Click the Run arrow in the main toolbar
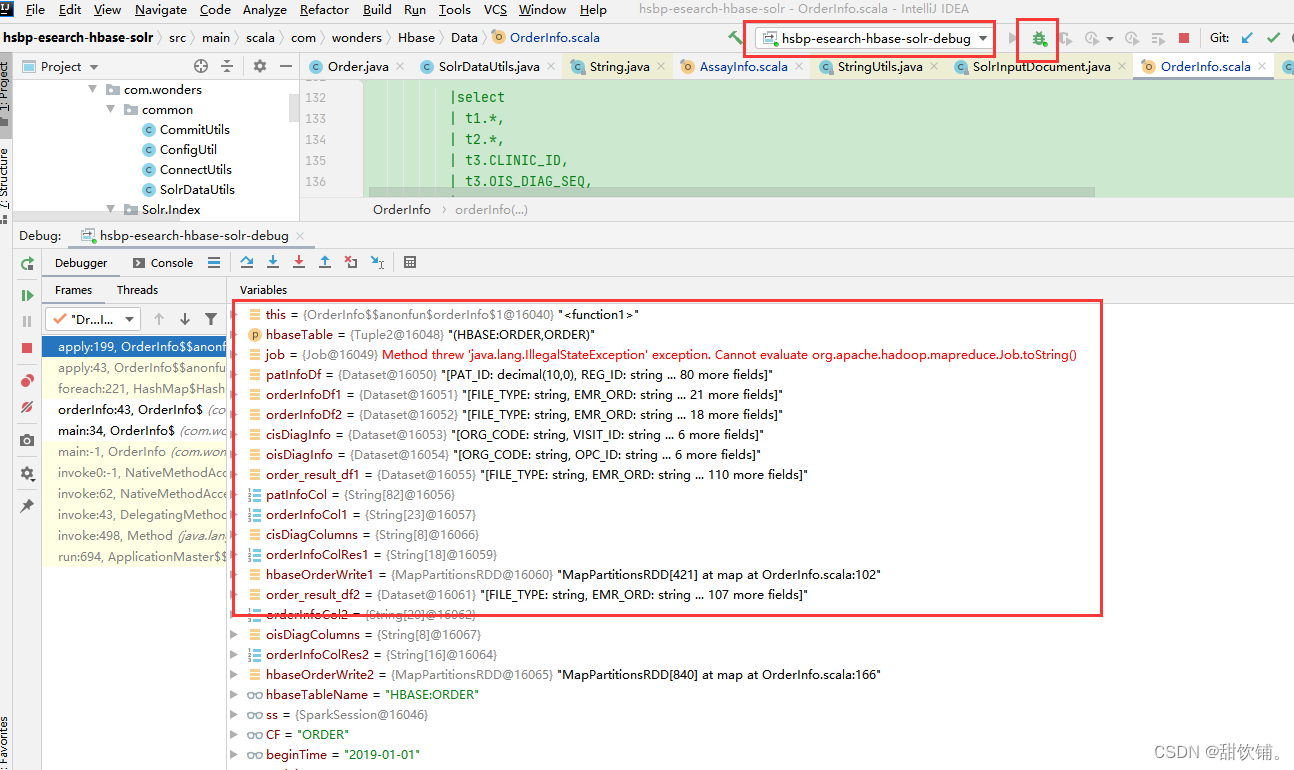The image size is (1294, 770). [x=1013, y=38]
